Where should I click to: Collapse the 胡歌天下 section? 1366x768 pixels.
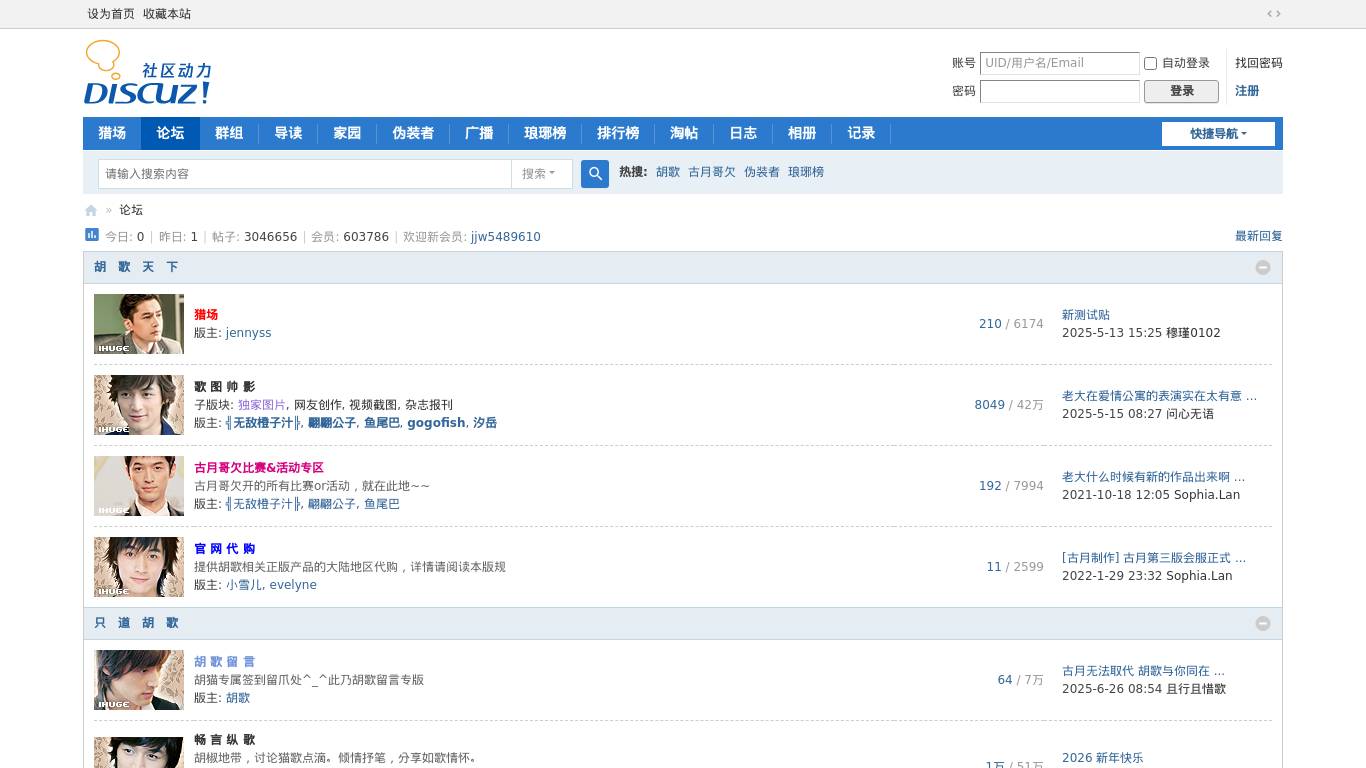pos(1263,268)
